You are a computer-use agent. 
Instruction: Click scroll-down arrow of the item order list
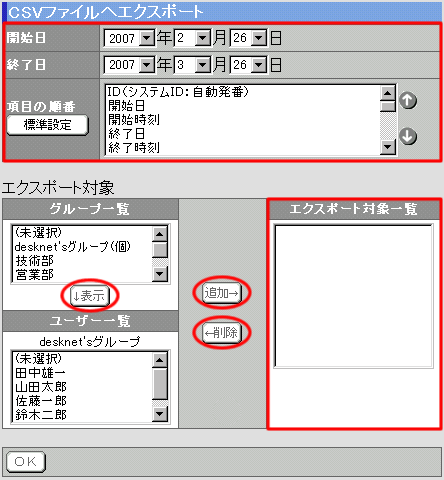tap(388, 147)
